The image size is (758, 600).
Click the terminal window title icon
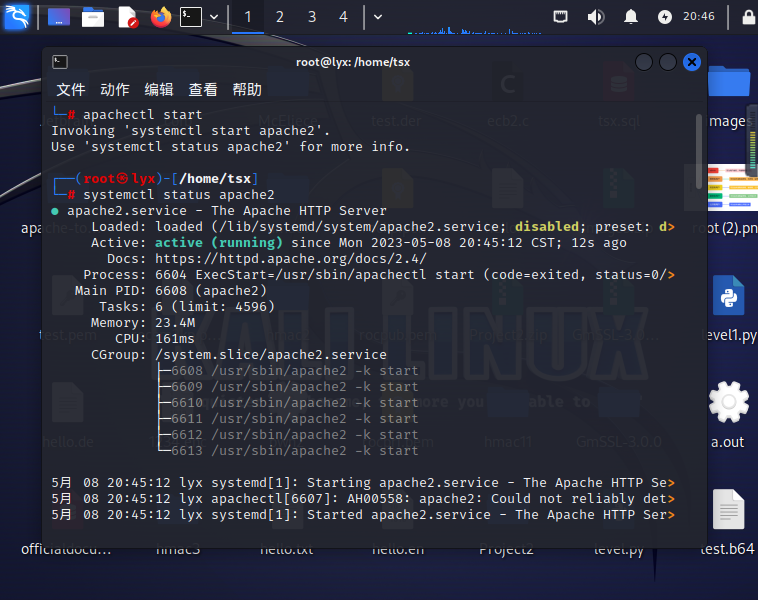click(x=60, y=62)
